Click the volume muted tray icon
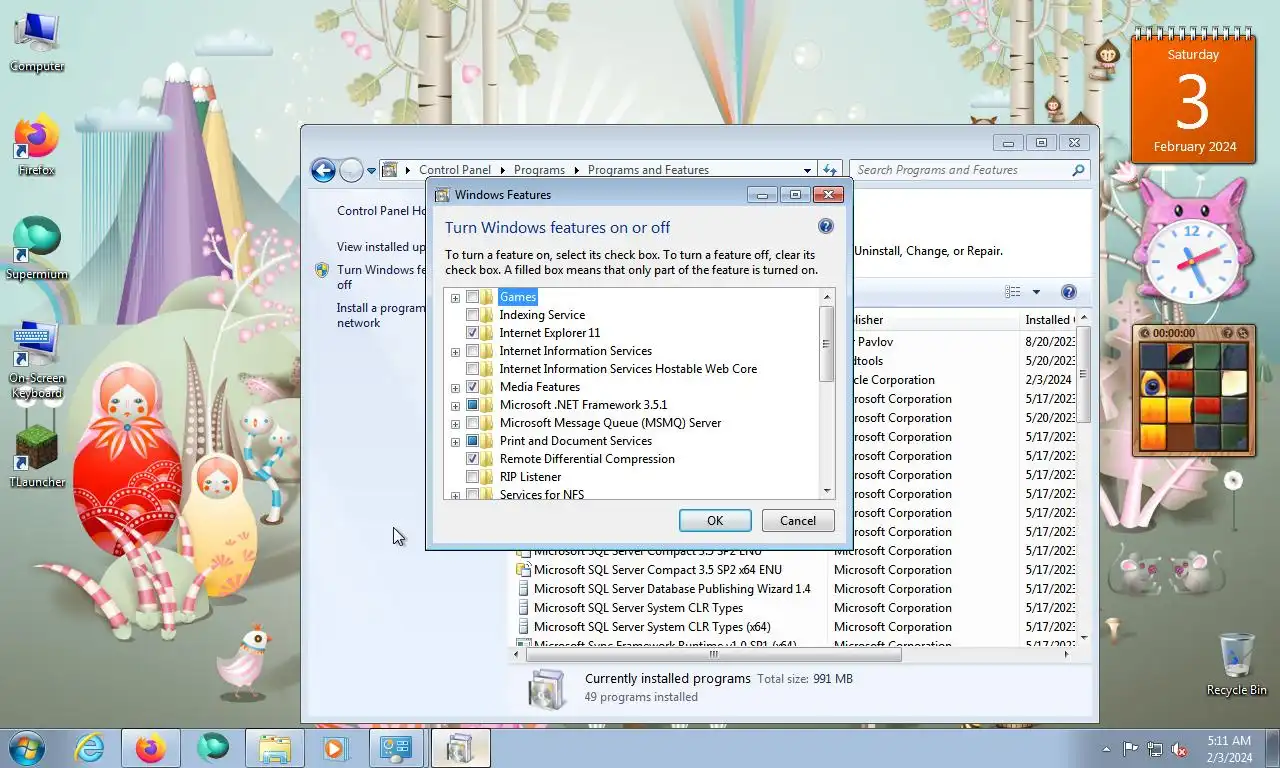 [1180, 748]
